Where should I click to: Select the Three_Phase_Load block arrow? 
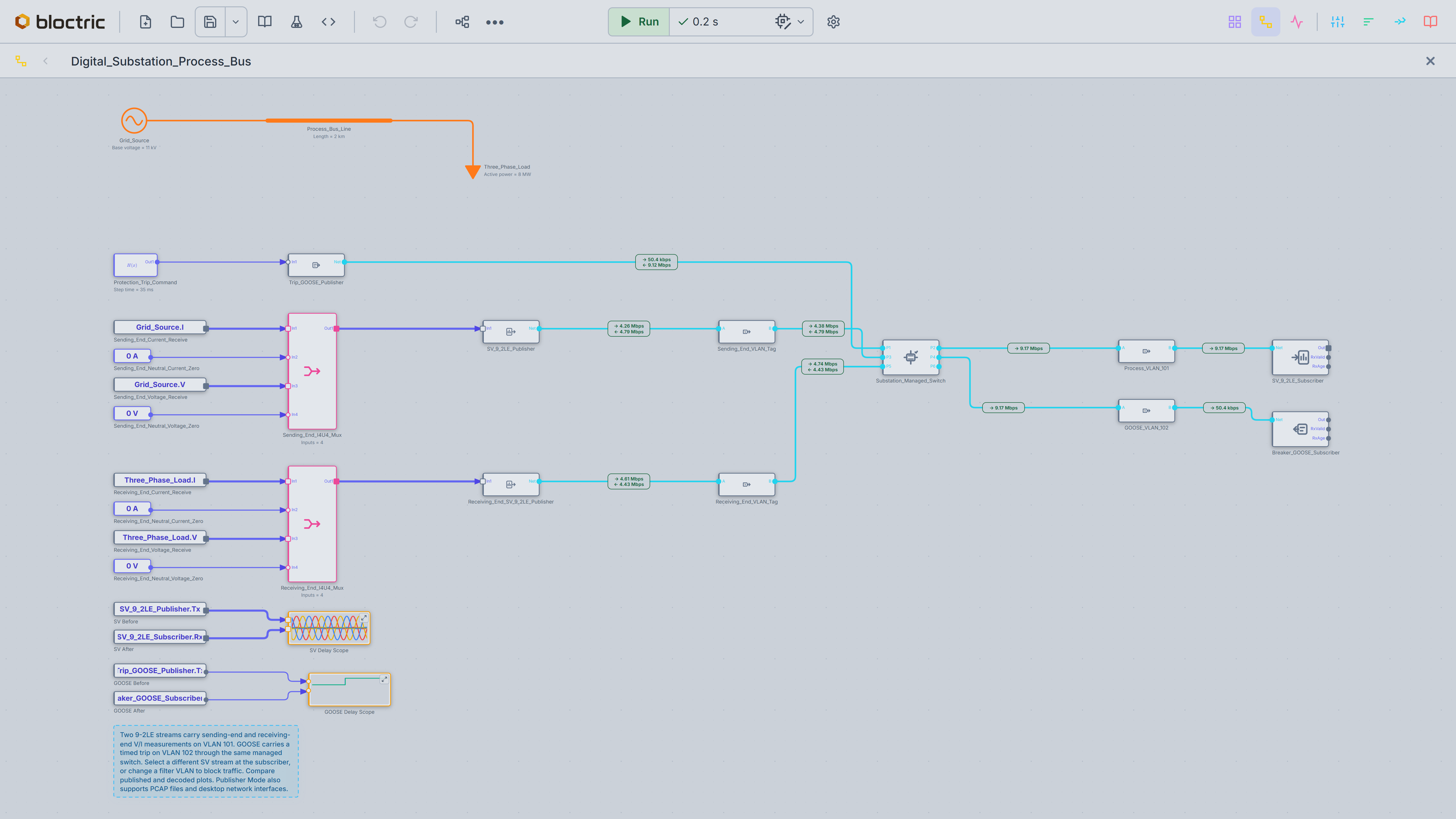(x=473, y=171)
